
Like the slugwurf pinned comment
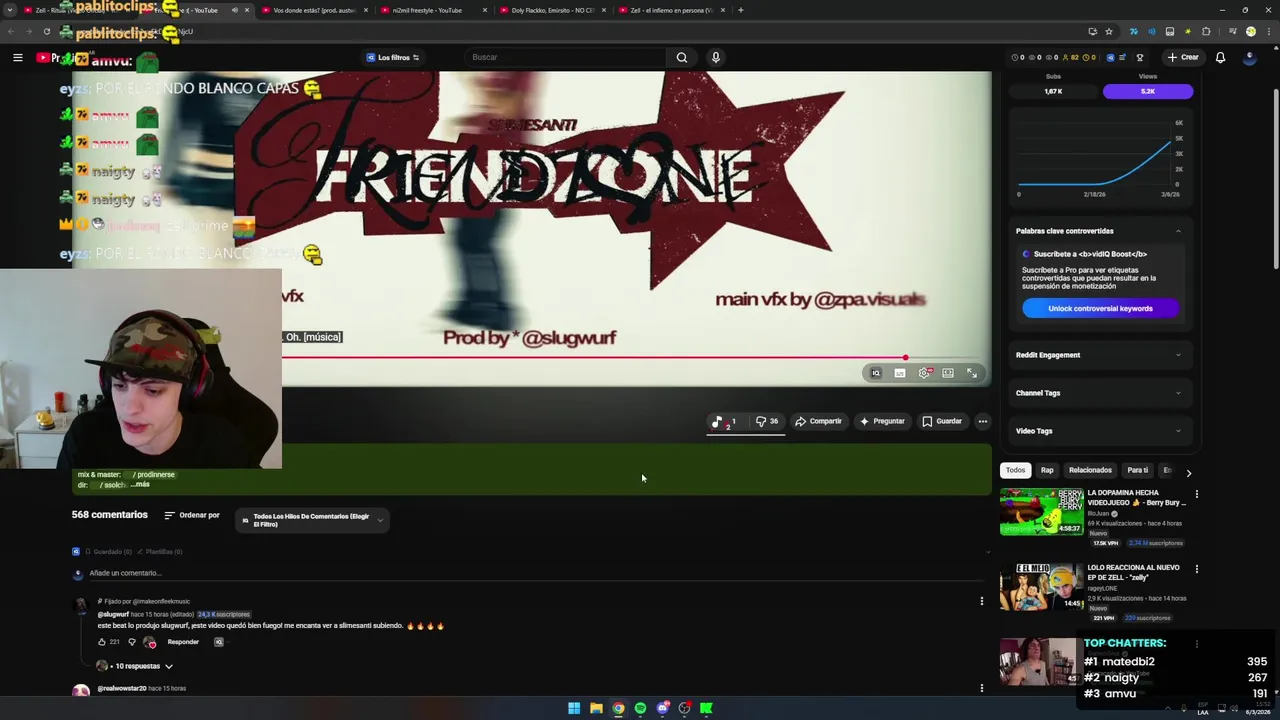coord(102,642)
